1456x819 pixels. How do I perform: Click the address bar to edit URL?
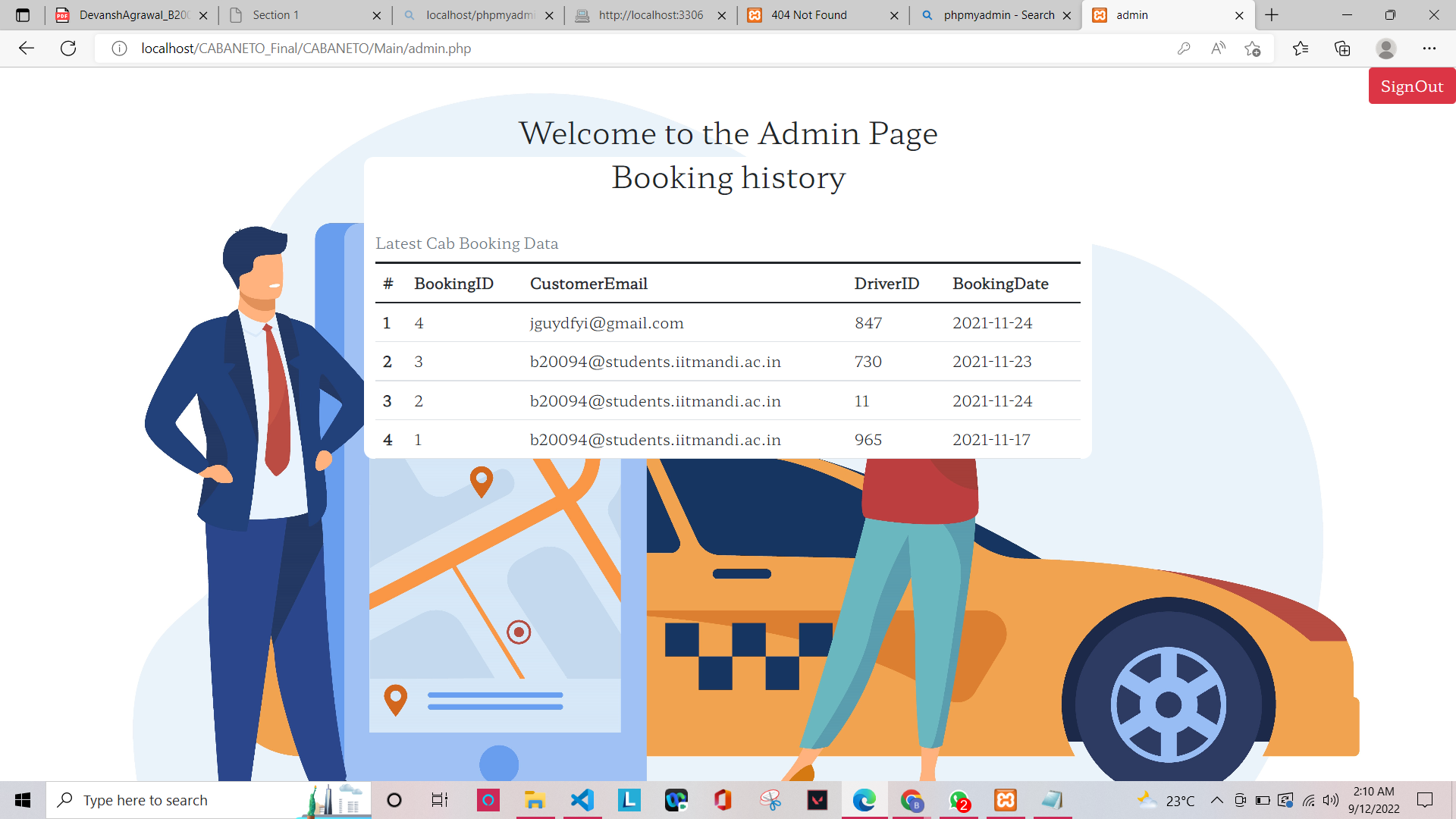click(455, 48)
